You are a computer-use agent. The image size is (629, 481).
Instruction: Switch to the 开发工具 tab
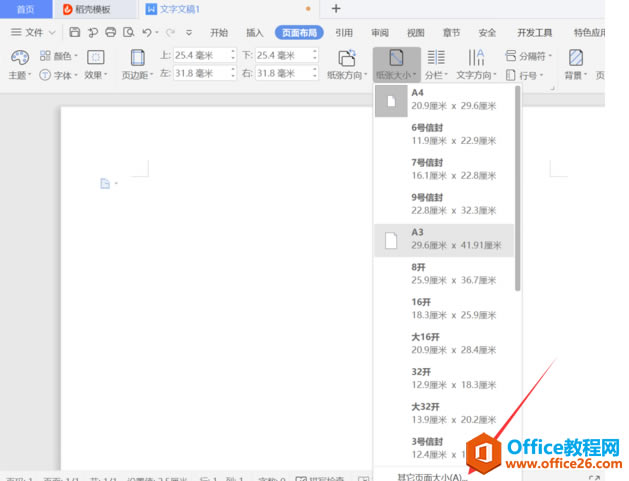tap(534, 33)
